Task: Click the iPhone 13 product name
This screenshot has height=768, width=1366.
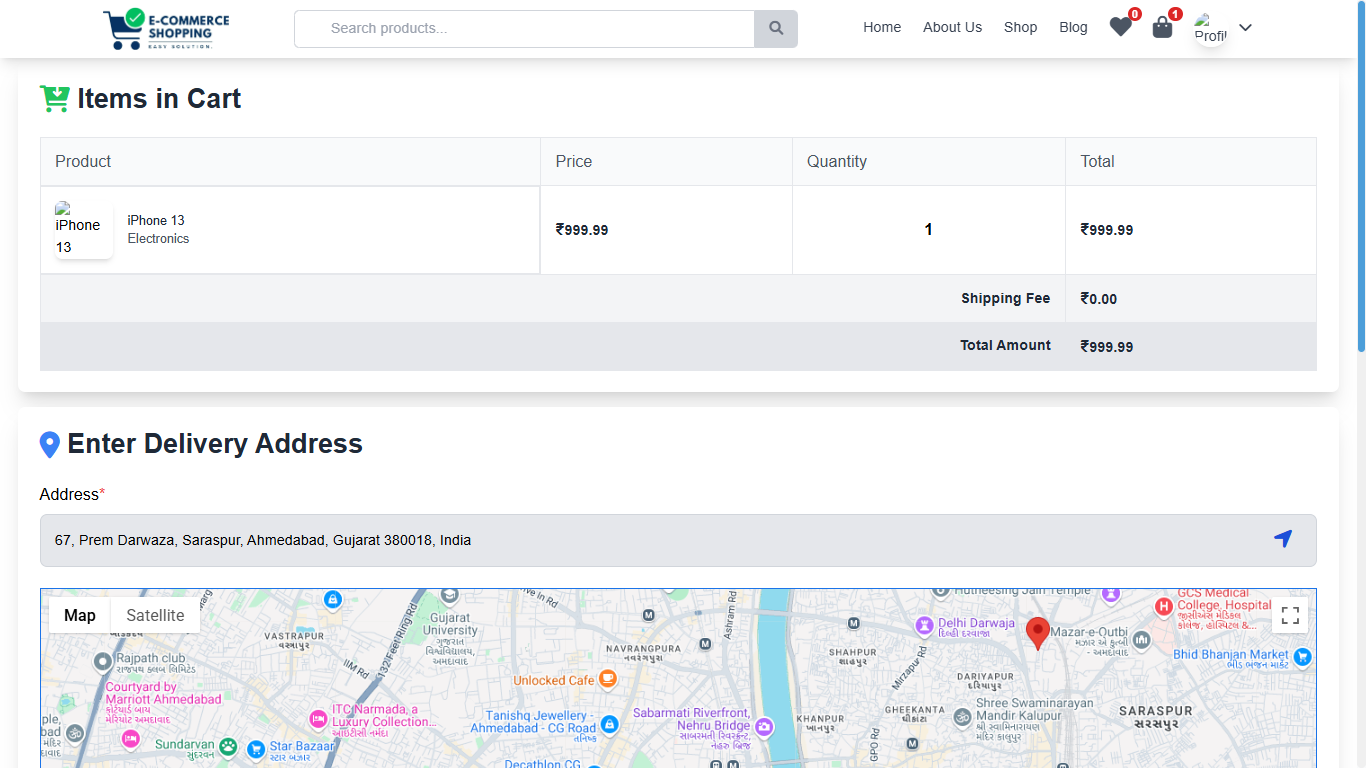Action: pos(156,220)
